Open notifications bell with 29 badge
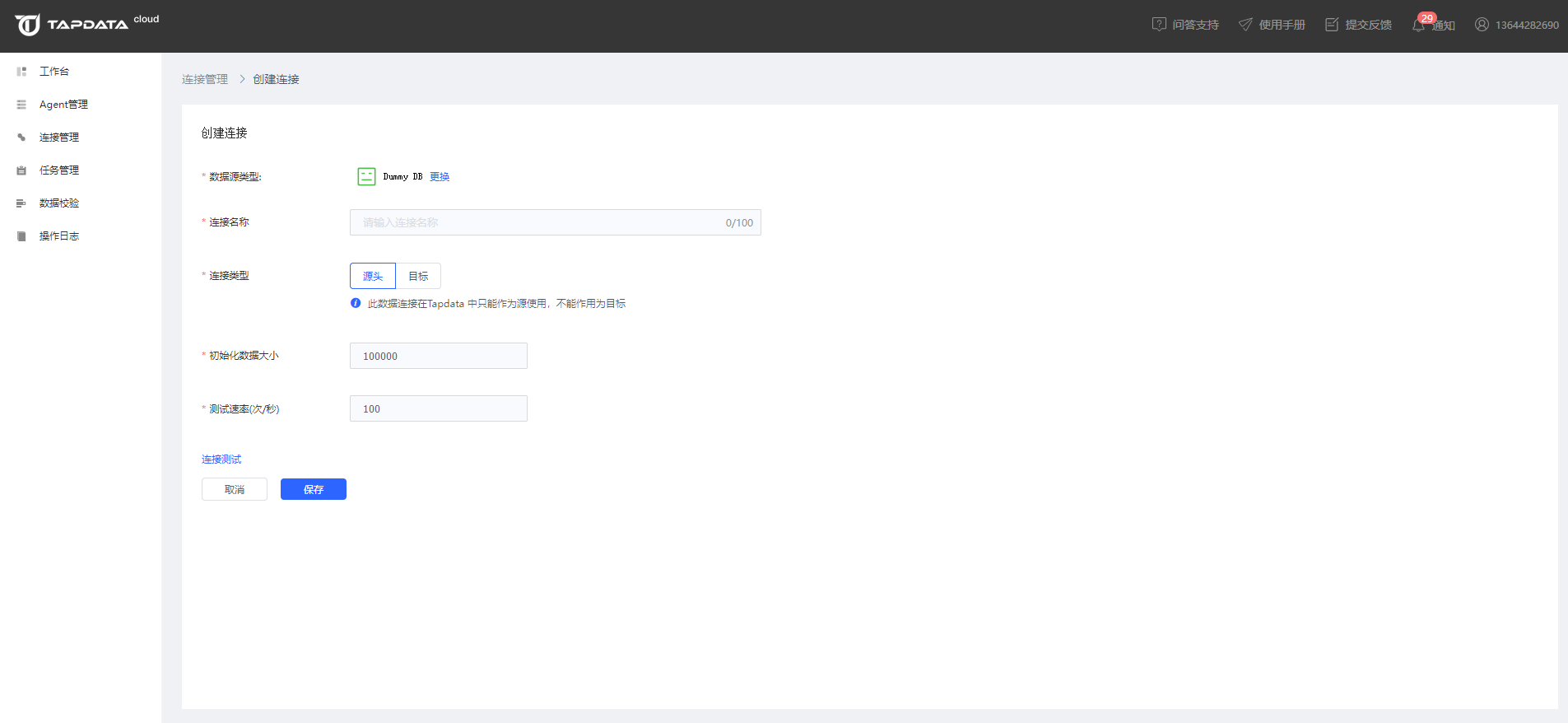Viewport: 1568px width, 723px height. [1419, 25]
